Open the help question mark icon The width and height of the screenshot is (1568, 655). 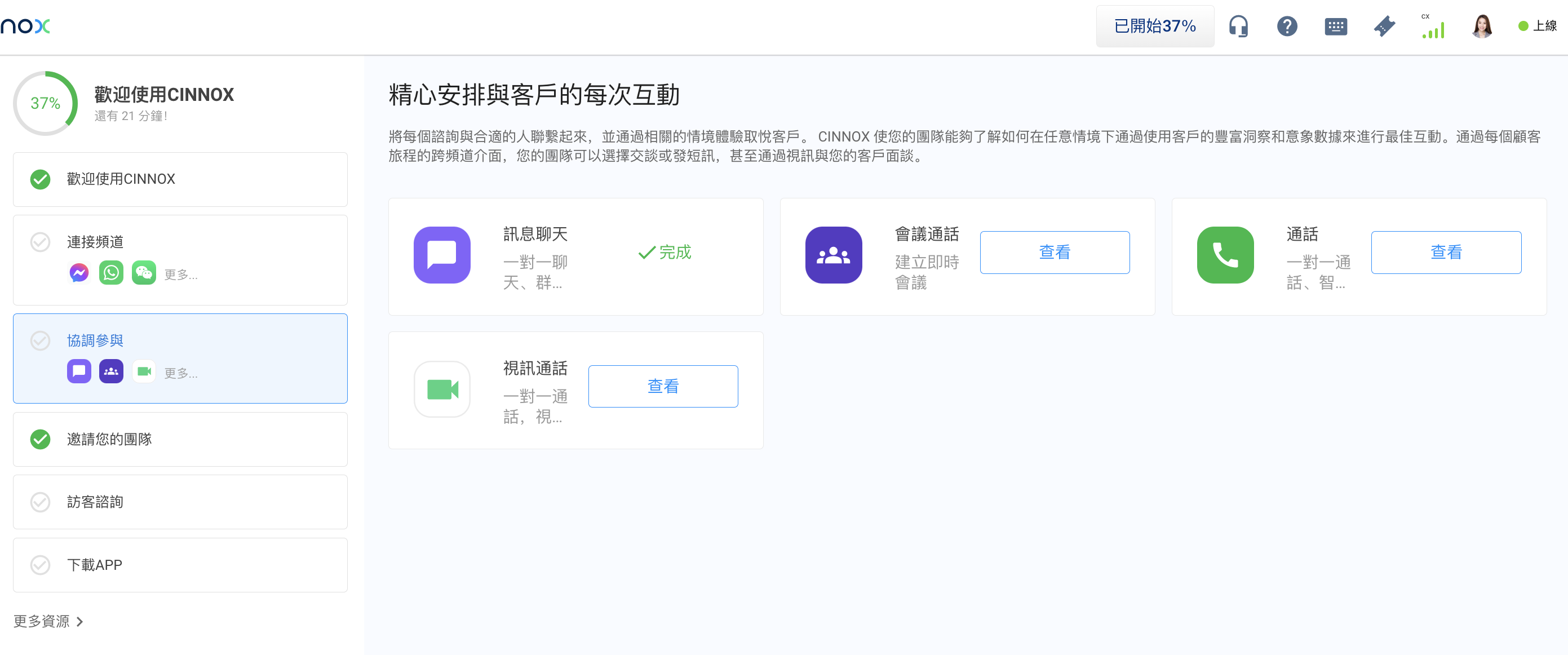1287,26
